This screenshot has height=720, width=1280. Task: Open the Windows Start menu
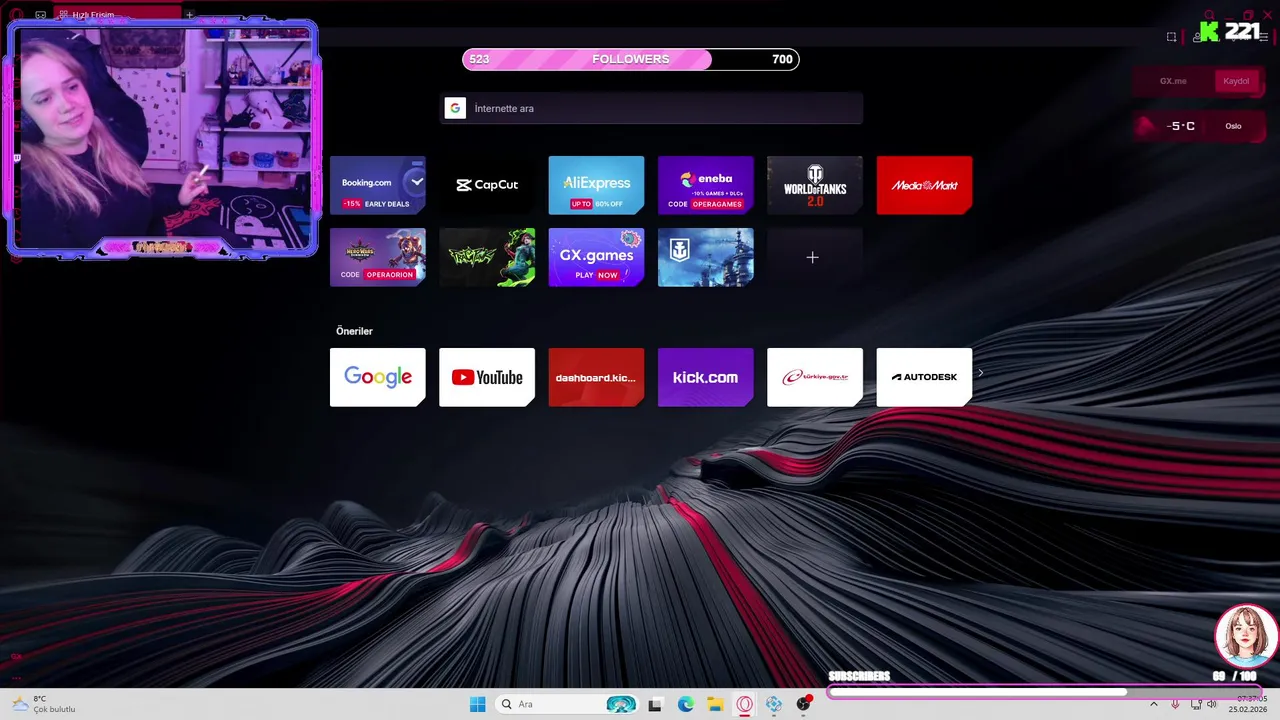478,704
